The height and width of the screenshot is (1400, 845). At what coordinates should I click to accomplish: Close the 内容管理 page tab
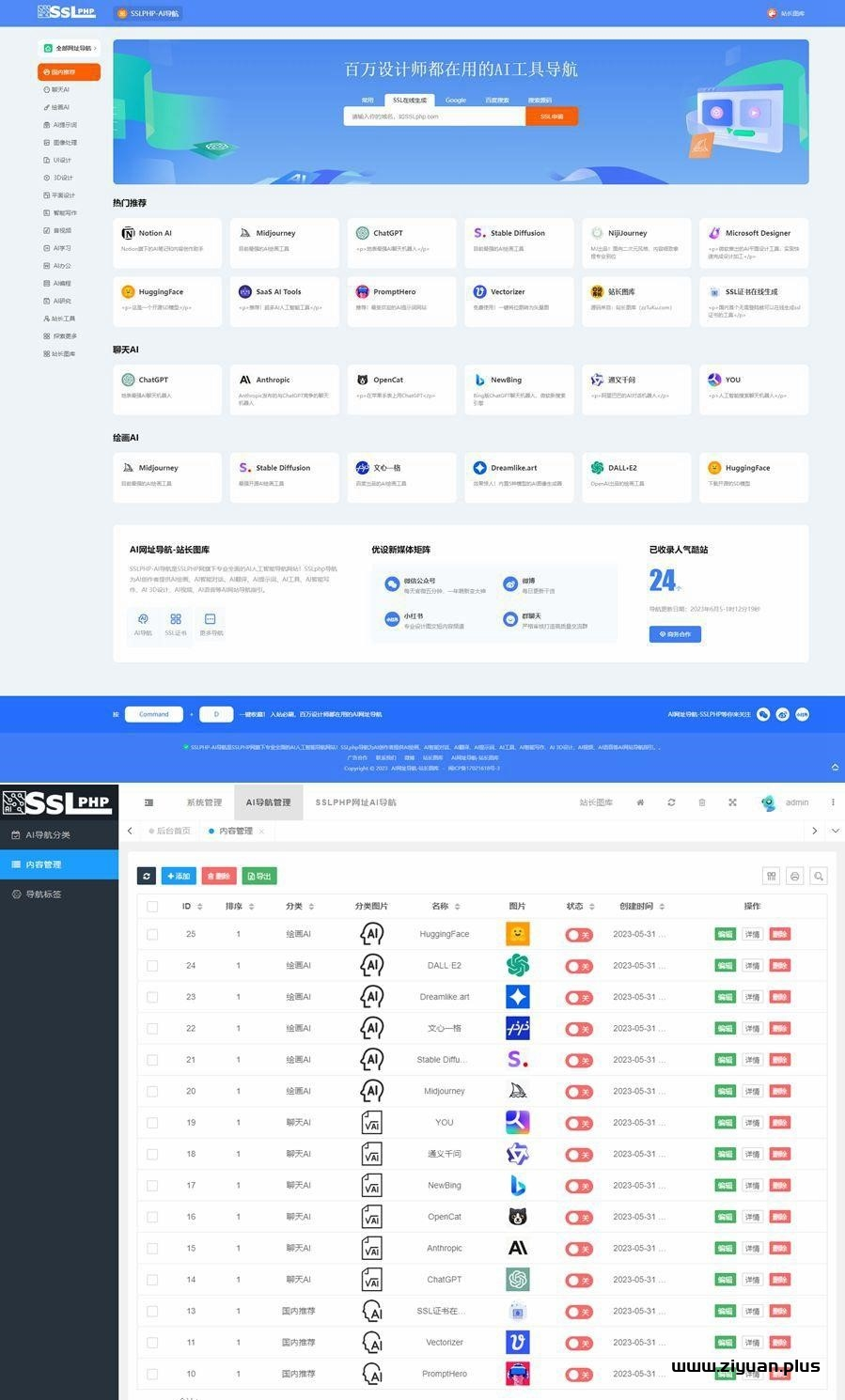pos(261,832)
